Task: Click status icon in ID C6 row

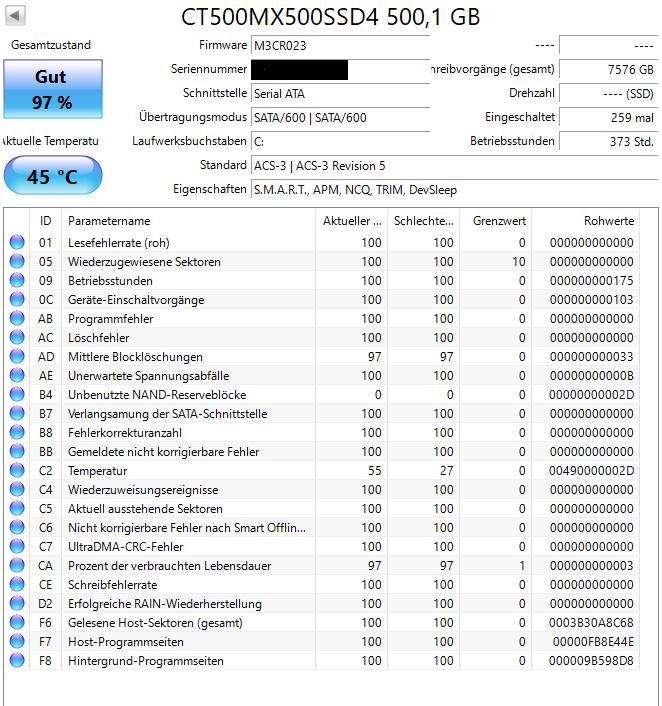Action: click(17, 527)
